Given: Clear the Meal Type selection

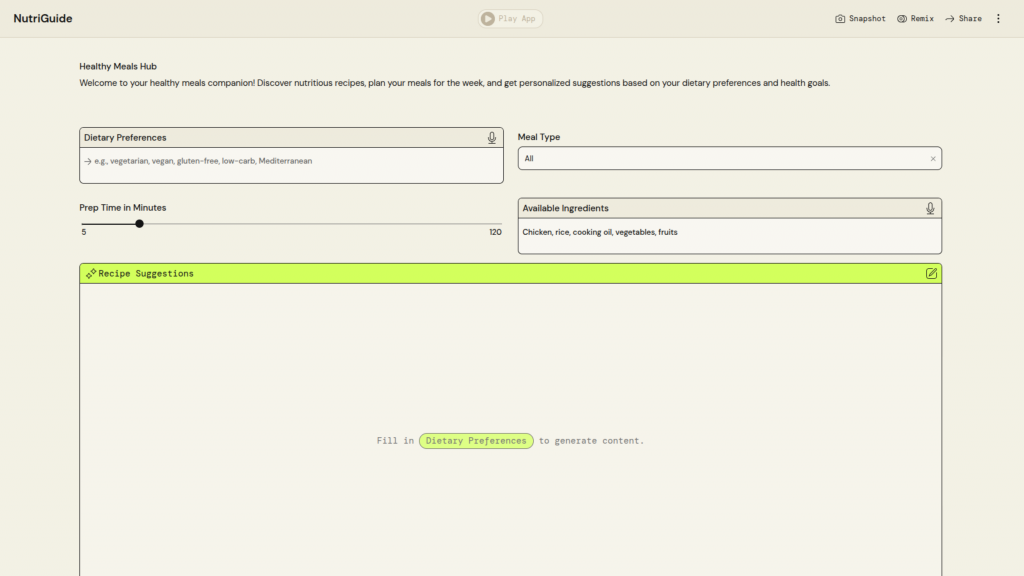Looking at the screenshot, I should (933, 158).
